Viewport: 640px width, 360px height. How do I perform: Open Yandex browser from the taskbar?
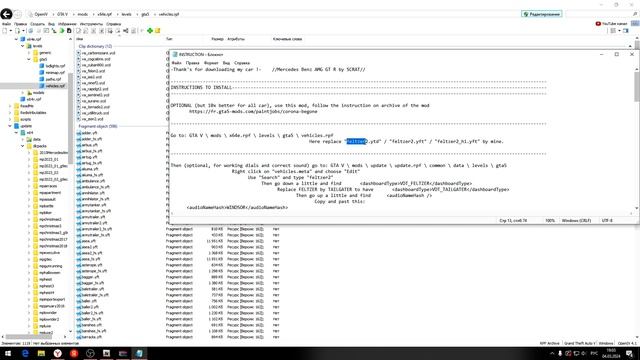pos(58,353)
